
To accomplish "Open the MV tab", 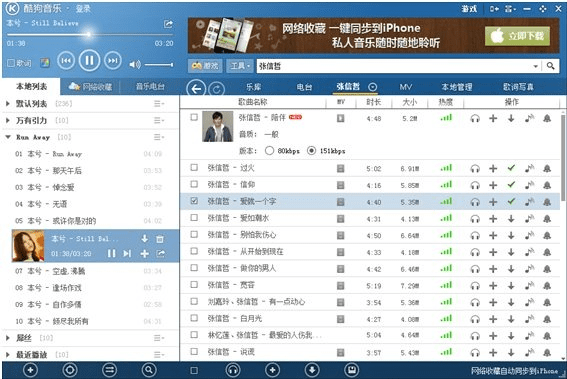I will (x=405, y=87).
